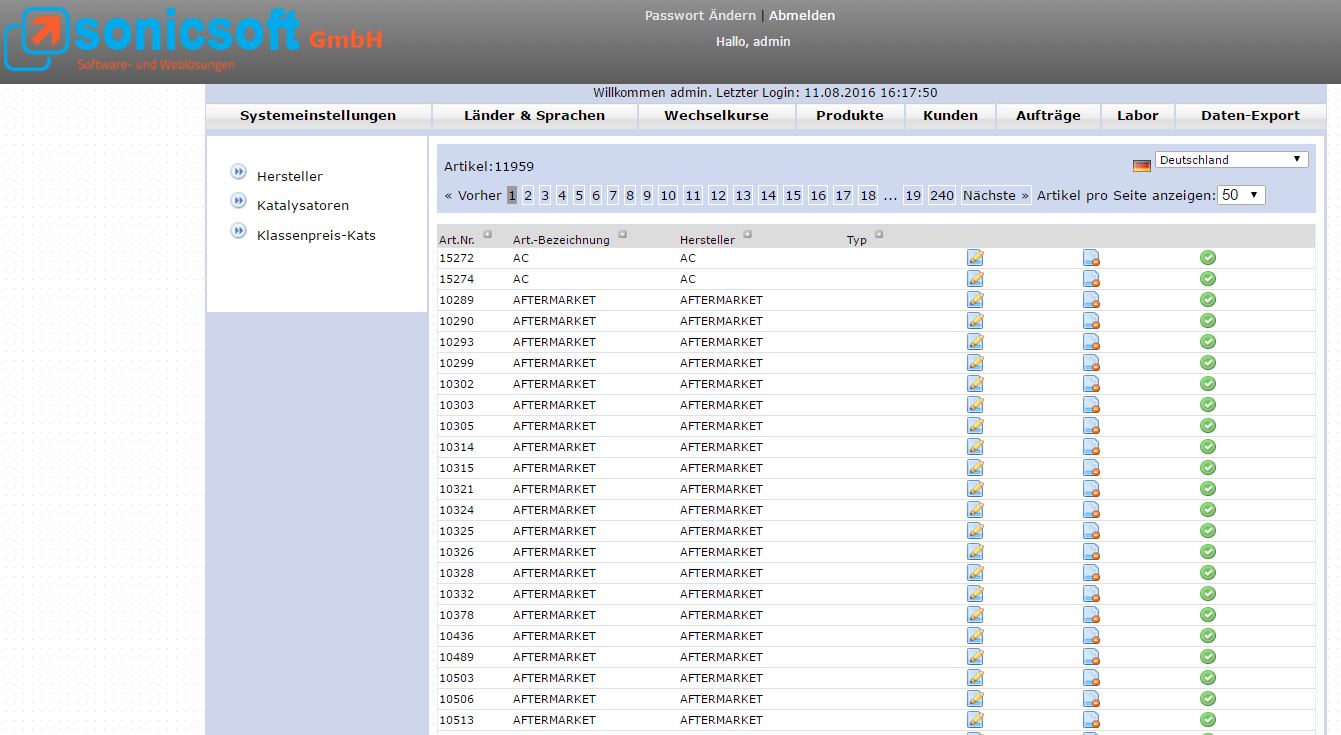Click Passwort Ändern link

[700, 16]
